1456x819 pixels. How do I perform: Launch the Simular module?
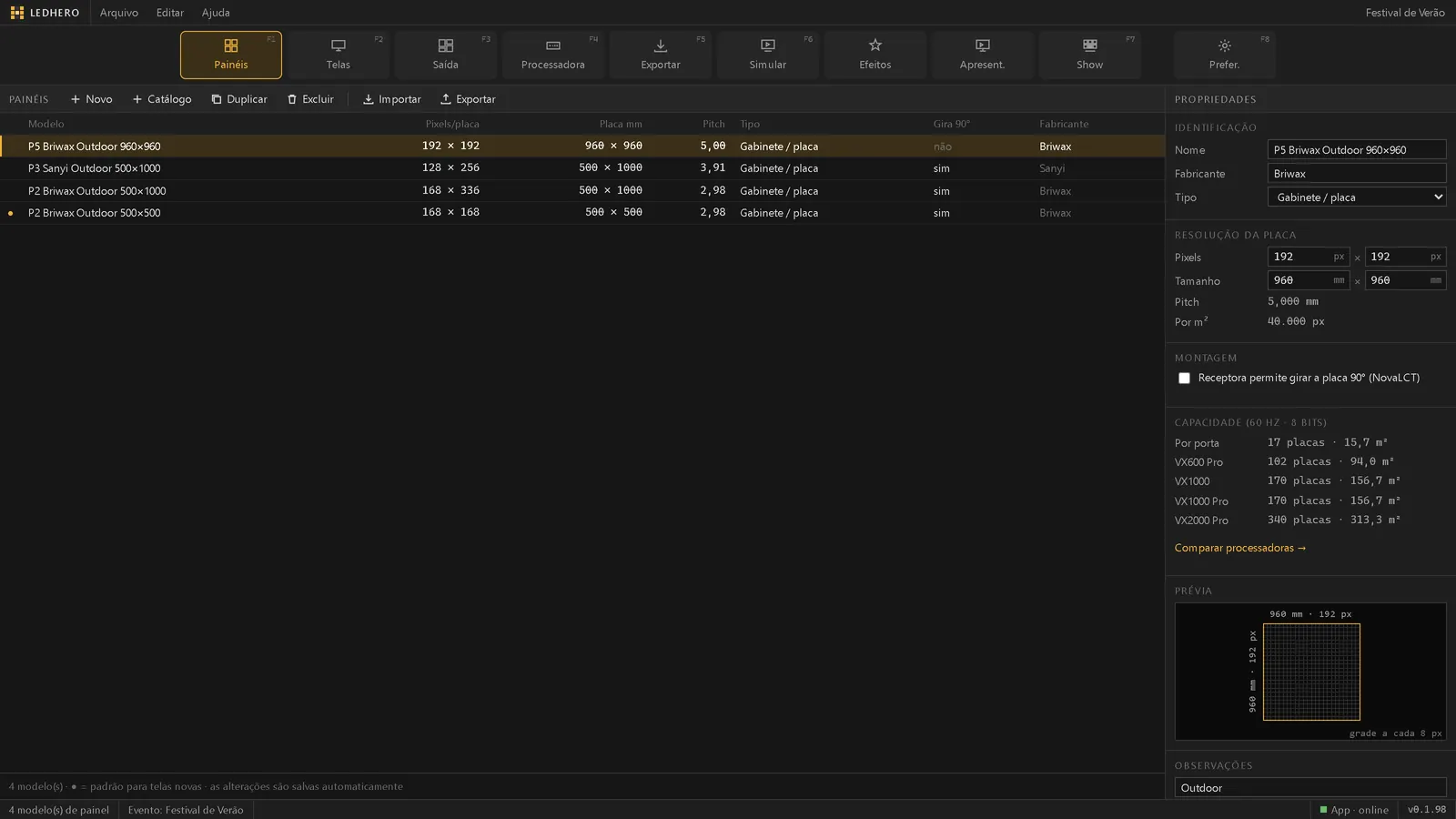pyautogui.click(x=768, y=55)
